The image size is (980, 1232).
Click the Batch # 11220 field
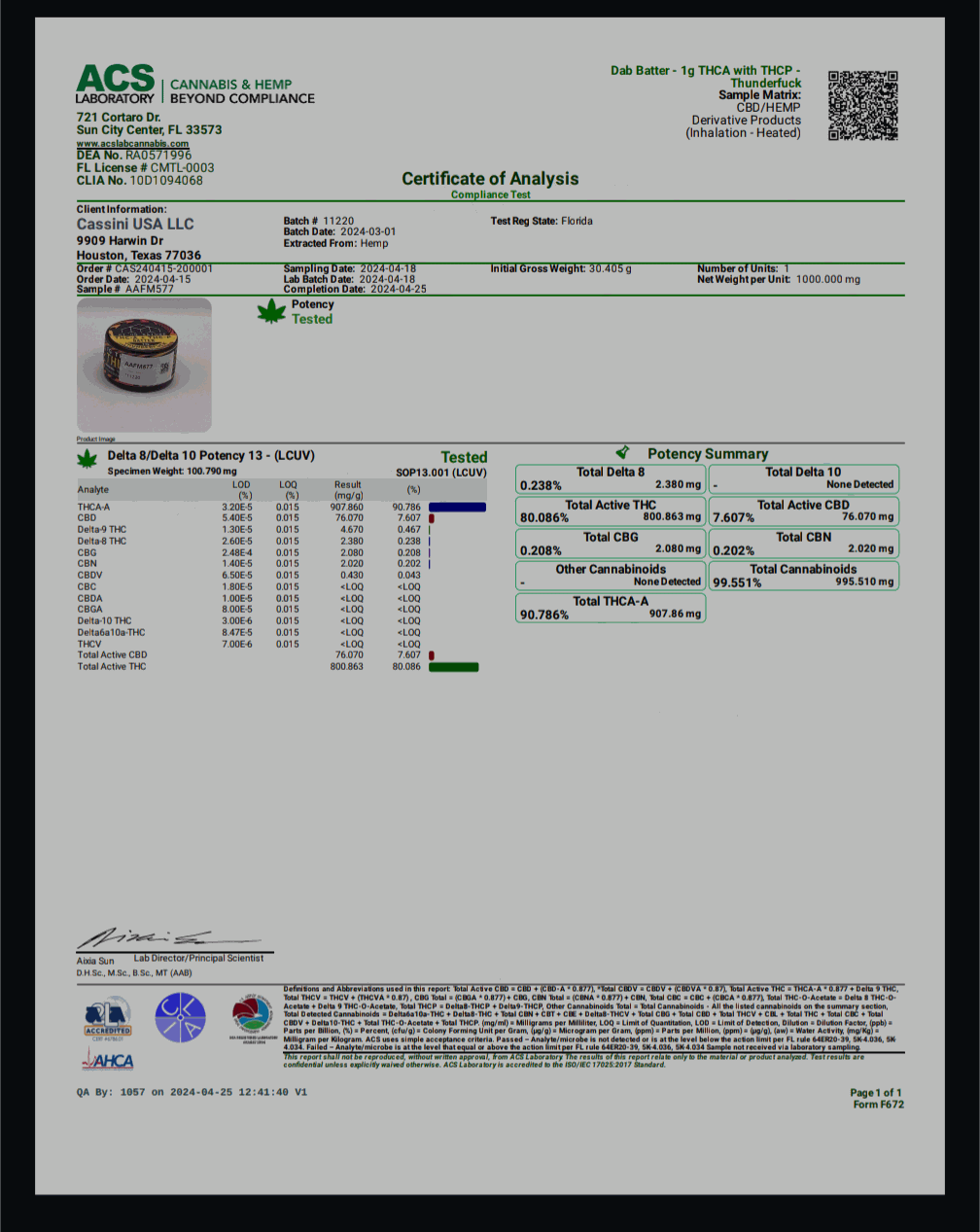tap(319, 222)
